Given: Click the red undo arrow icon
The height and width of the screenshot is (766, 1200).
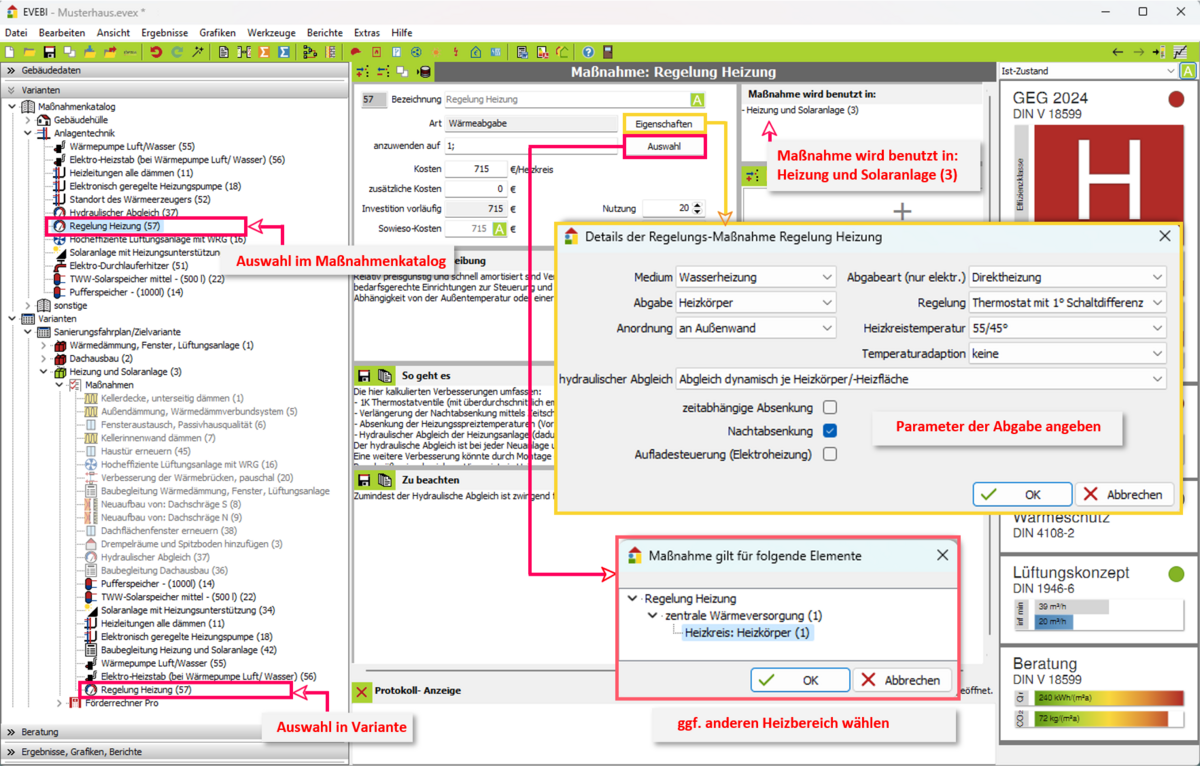Looking at the screenshot, I should click(x=156, y=52).
